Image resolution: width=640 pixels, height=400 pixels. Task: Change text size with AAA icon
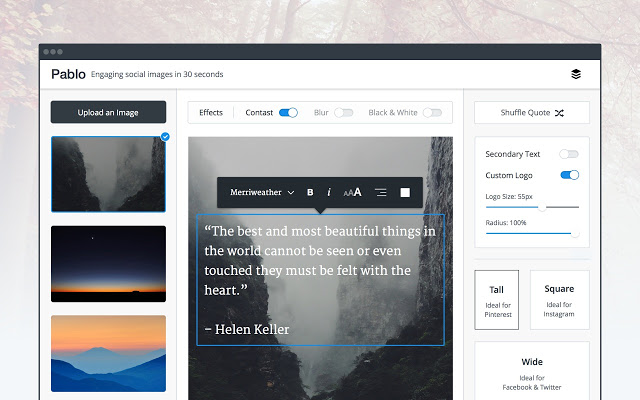pyautogui.click(x=352, y=192)
